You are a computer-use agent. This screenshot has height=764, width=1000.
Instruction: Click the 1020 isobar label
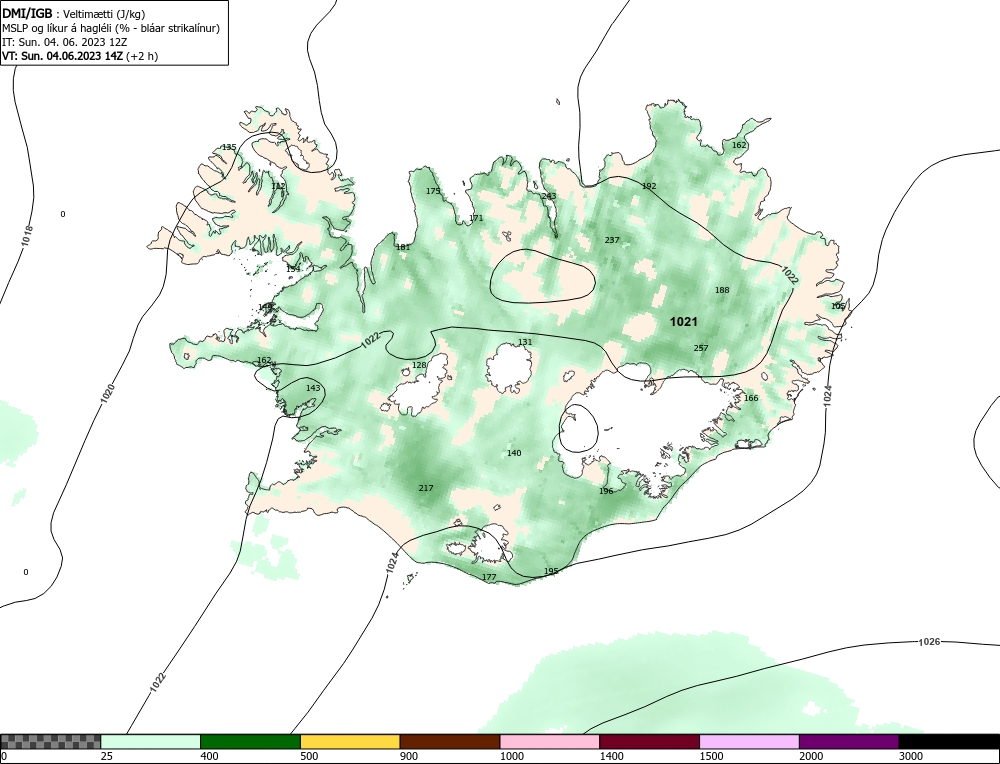(107, 393)
